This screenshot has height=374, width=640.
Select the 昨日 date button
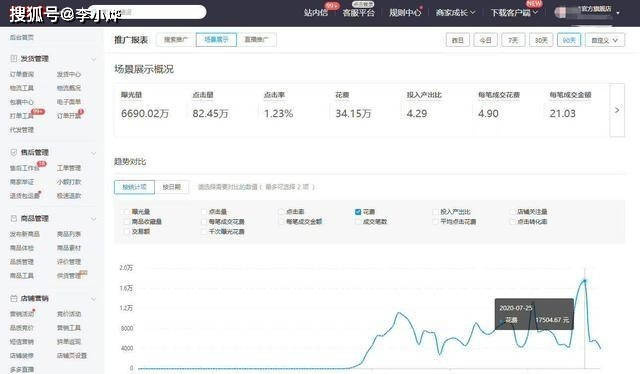458,40
